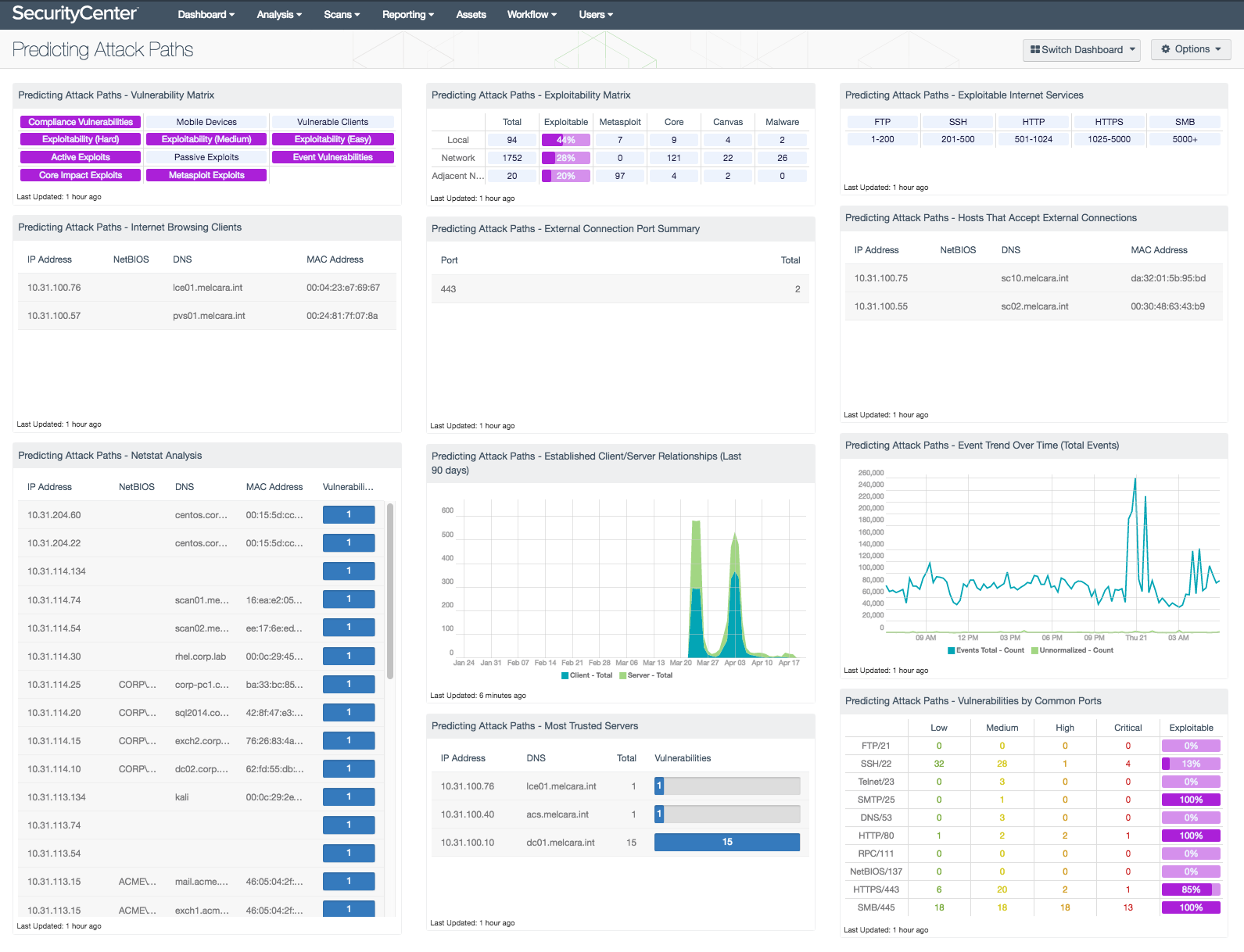
Task: Click the SMB internet service cell
Action: [x=1185, y=122]
